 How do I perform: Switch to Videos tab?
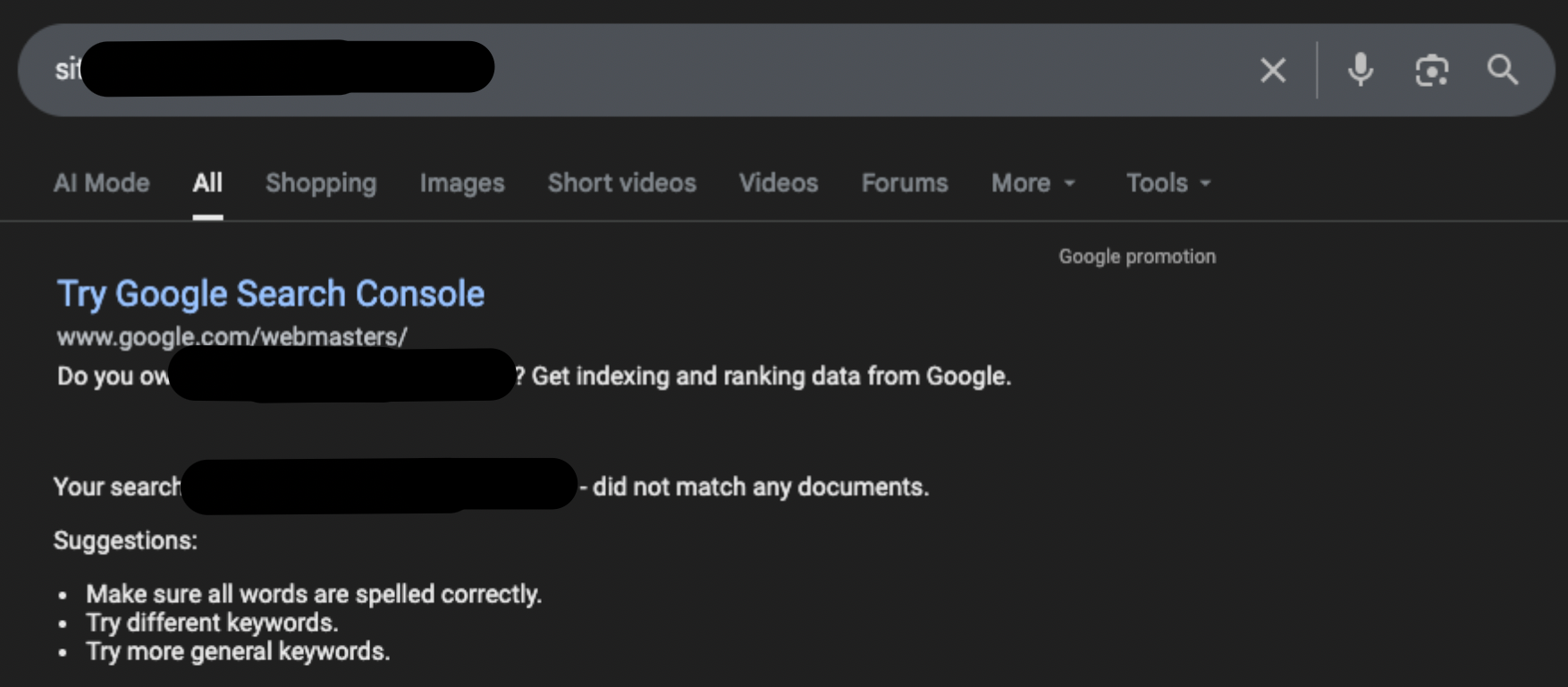click(x=779, y=183)
